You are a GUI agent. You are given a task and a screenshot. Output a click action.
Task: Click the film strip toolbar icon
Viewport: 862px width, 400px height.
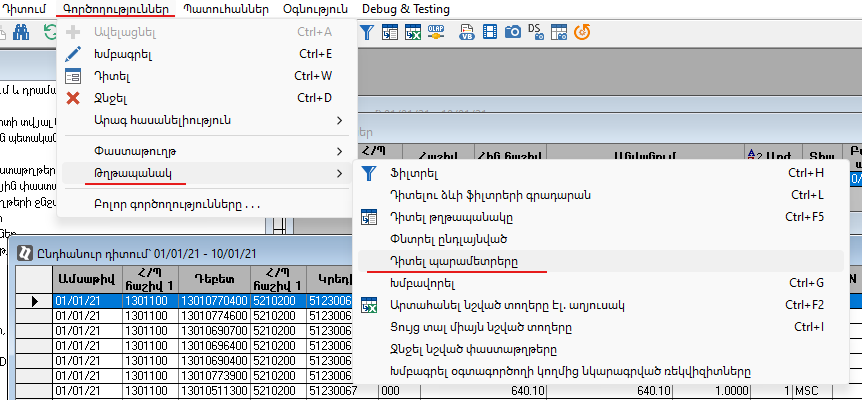(x=487, y=32)
